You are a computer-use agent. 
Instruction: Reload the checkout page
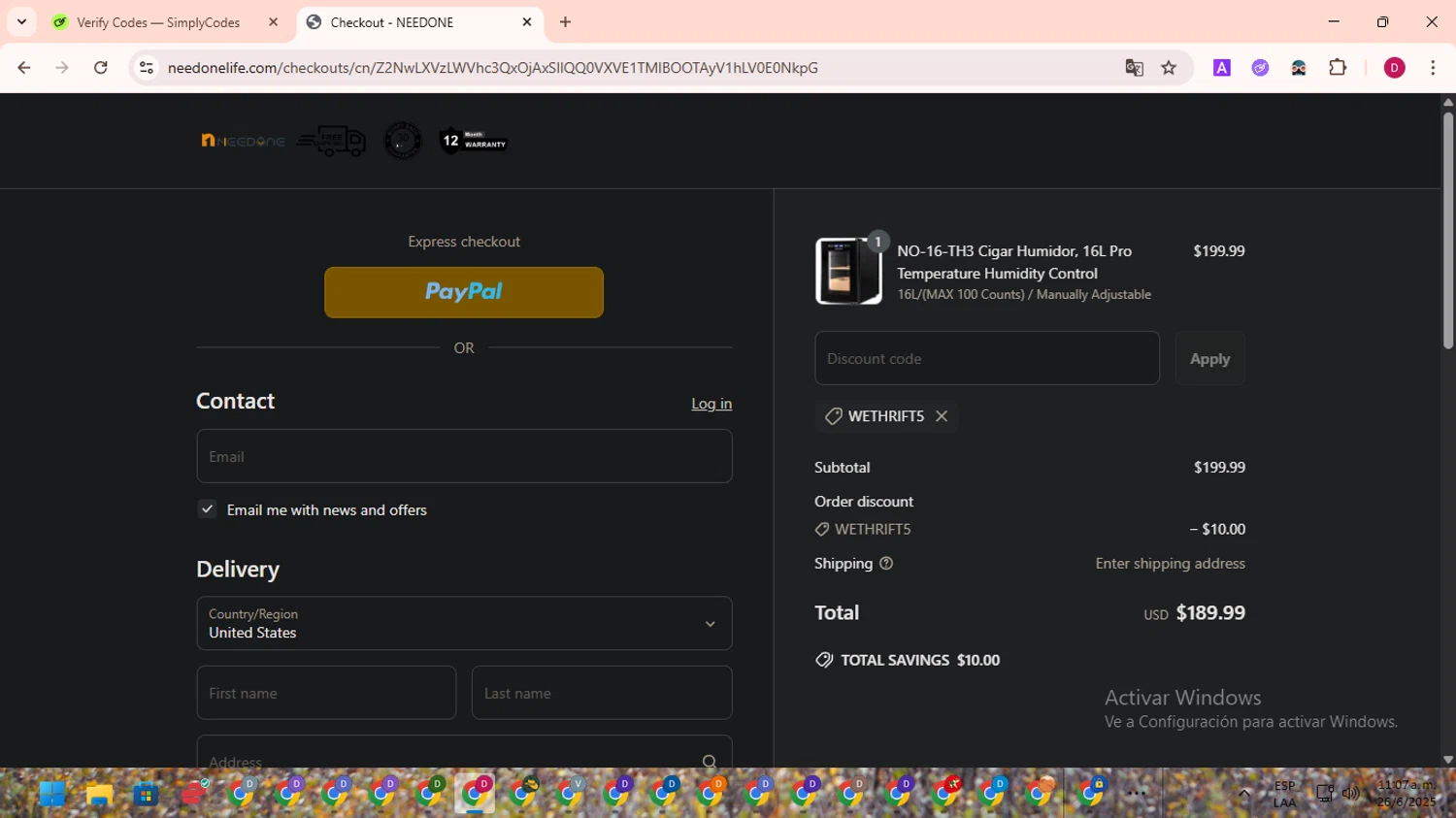point(101,68)
